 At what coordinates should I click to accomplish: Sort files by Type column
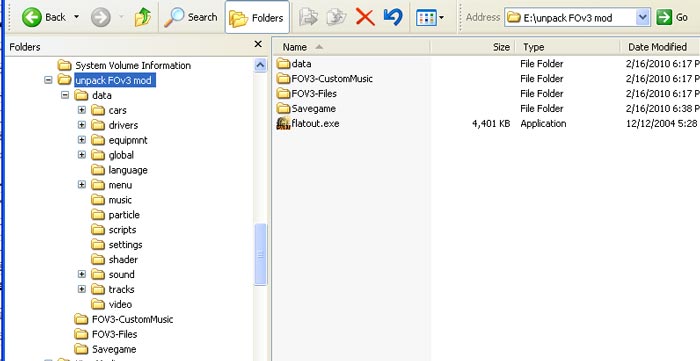coord(567,47)
